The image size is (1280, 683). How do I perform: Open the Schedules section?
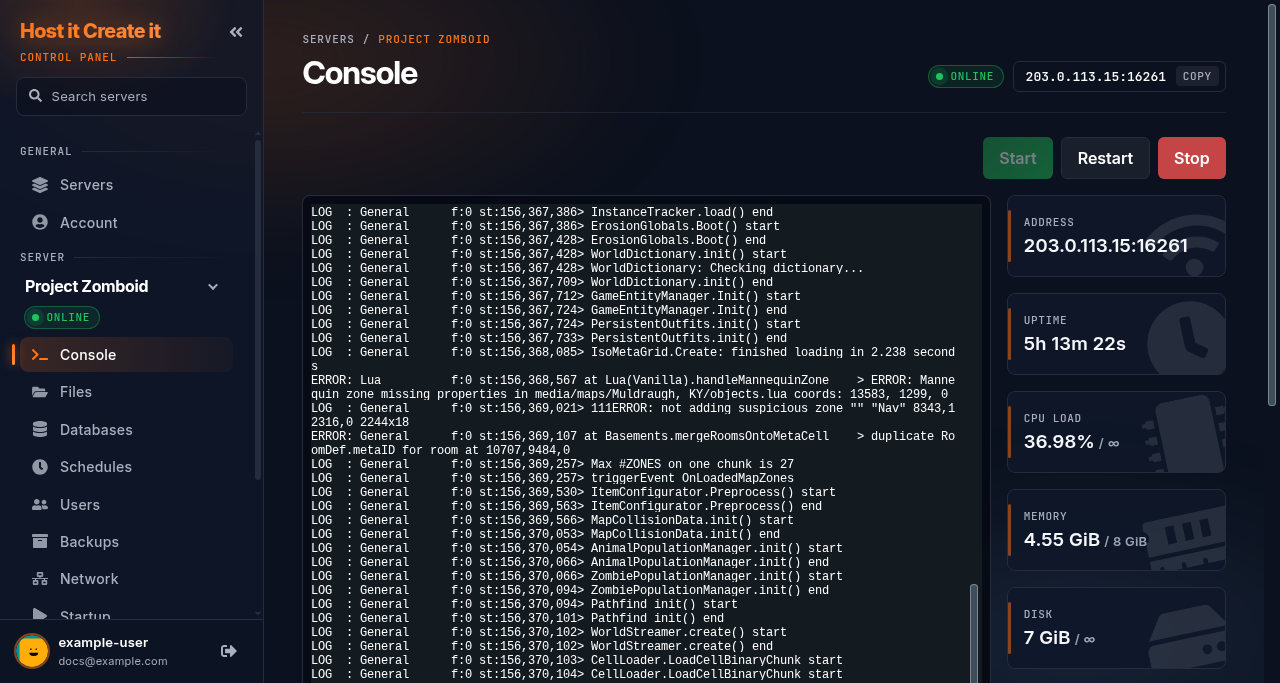click(x=126, y=467)
